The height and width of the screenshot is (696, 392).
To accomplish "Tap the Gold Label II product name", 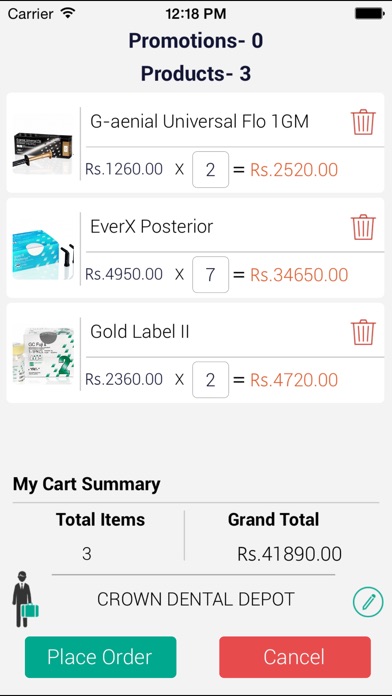I will 139,332.
